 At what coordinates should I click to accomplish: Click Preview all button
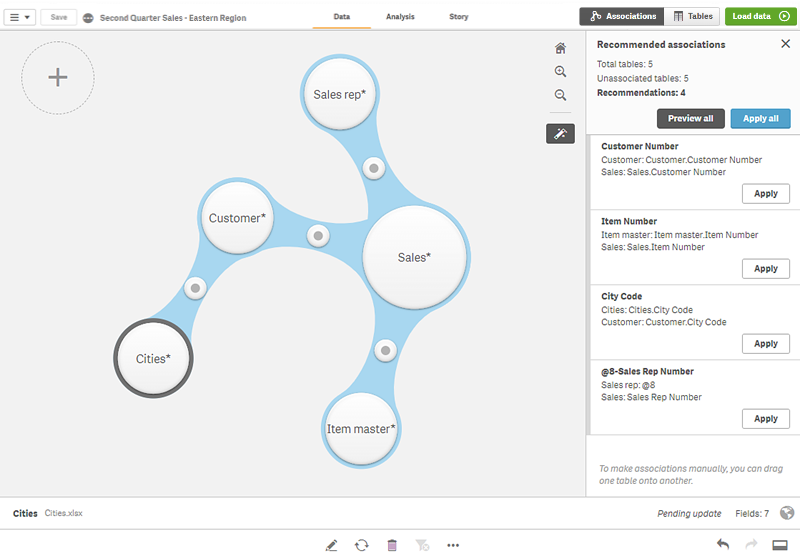pos(690,118)
